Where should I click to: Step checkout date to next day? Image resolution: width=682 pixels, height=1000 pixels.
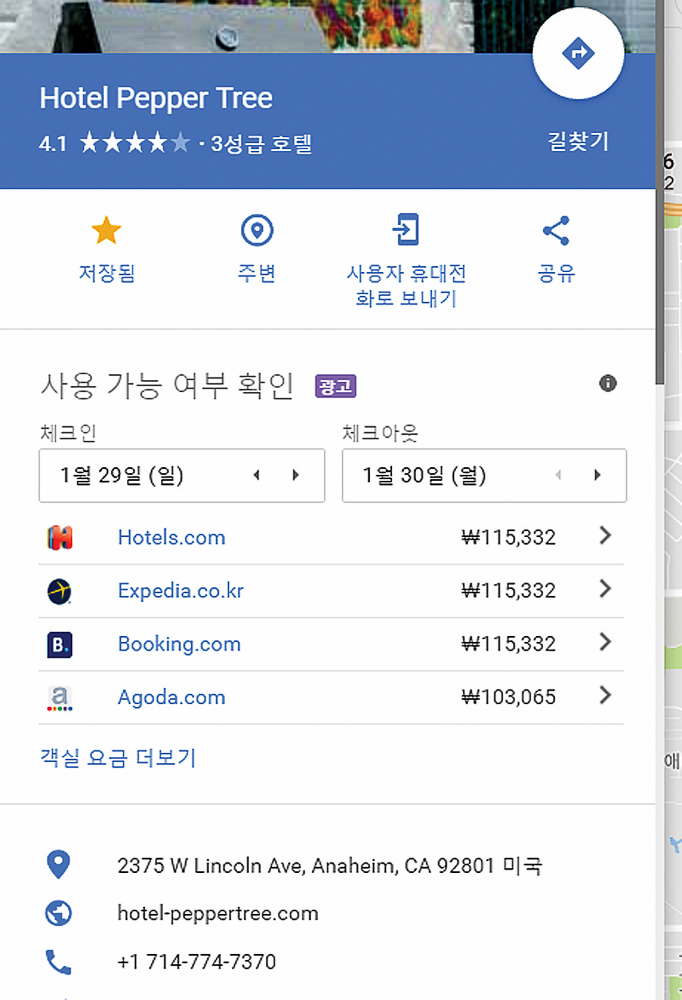point(597,475)
